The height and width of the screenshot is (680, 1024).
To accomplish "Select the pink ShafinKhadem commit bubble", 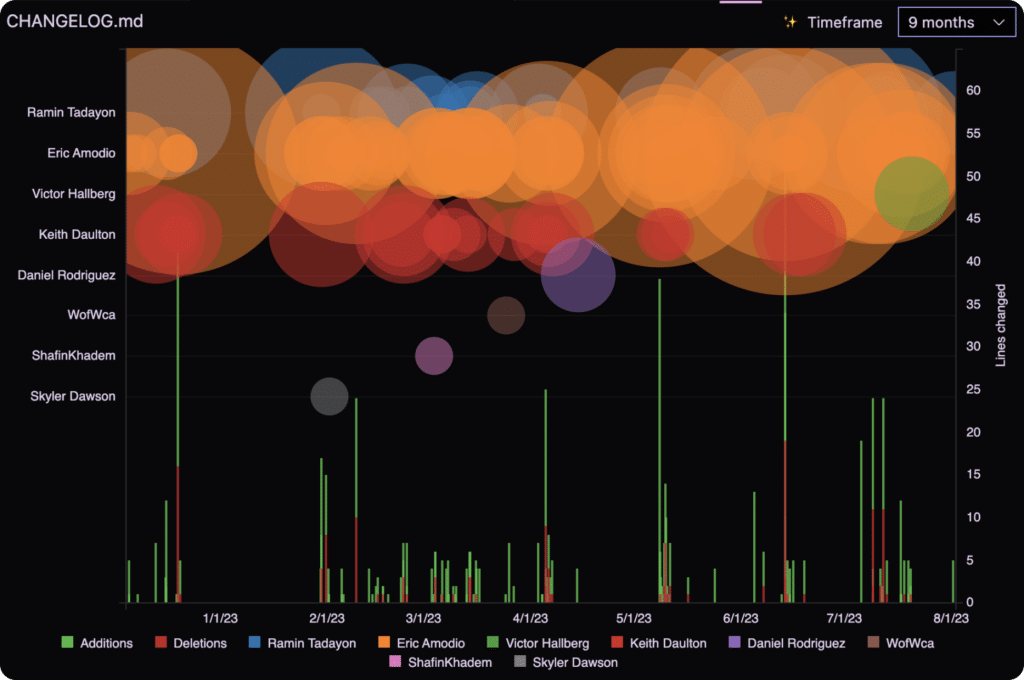I will coord(434,355).
